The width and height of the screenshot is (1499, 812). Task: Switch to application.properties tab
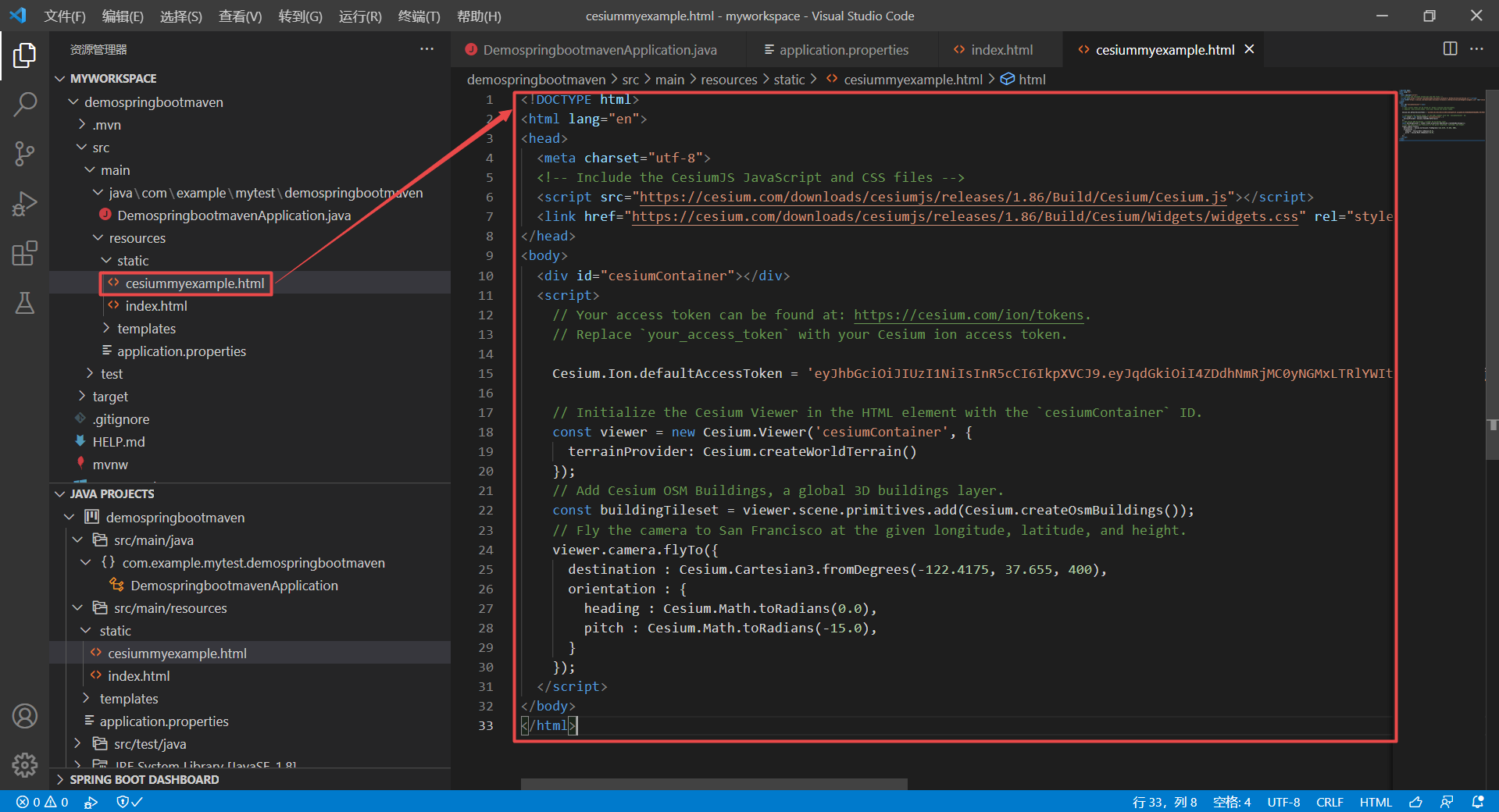click(843, 50)
